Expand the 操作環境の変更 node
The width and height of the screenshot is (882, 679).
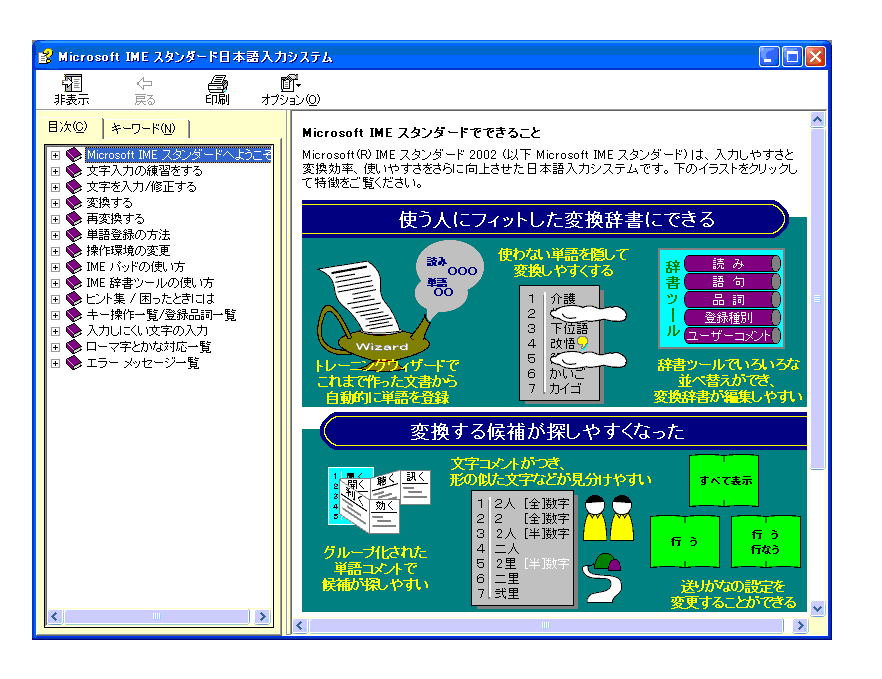coord(55,251)
